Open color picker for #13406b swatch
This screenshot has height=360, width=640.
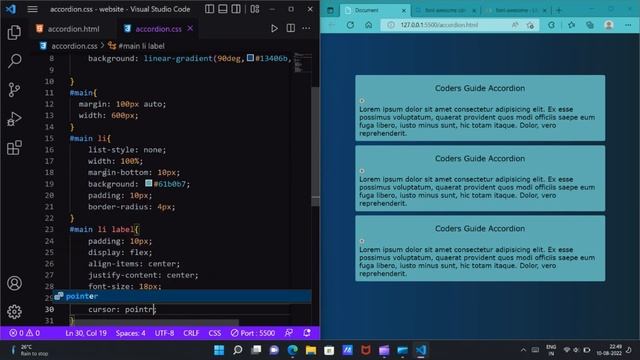250,58
